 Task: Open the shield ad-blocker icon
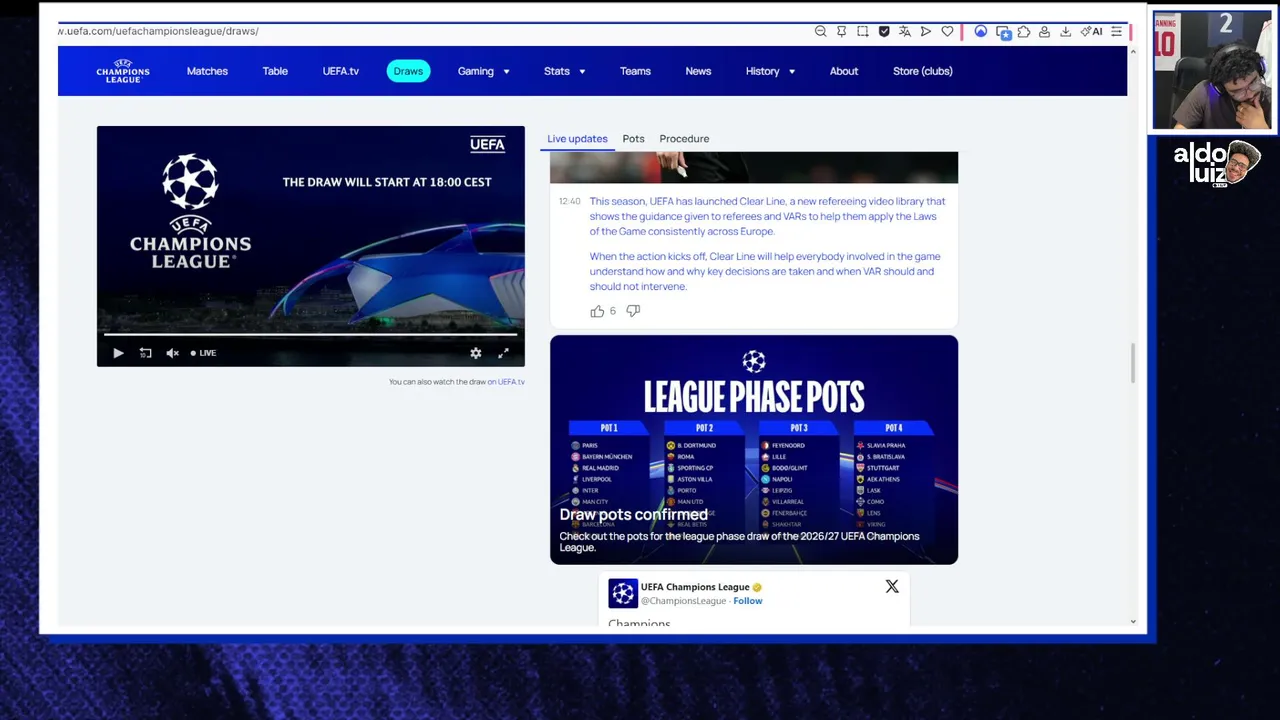click(884, 32)
